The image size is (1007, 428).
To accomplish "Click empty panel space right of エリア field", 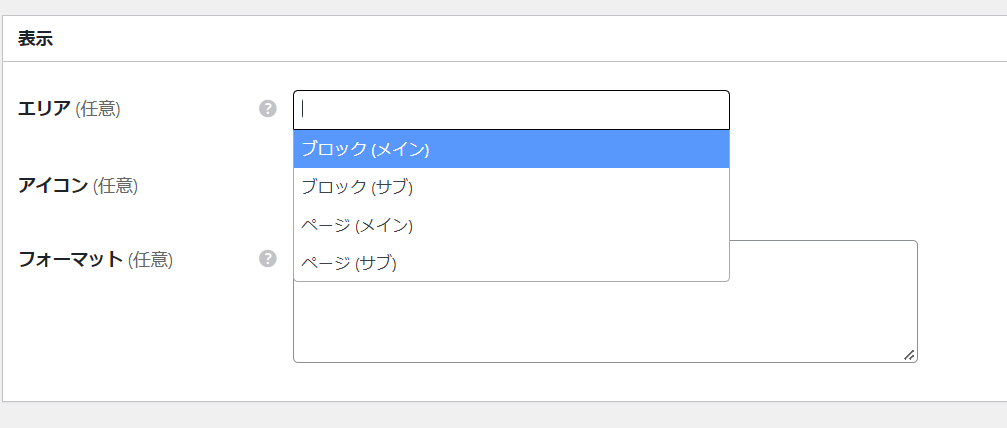I will [860, 110].
